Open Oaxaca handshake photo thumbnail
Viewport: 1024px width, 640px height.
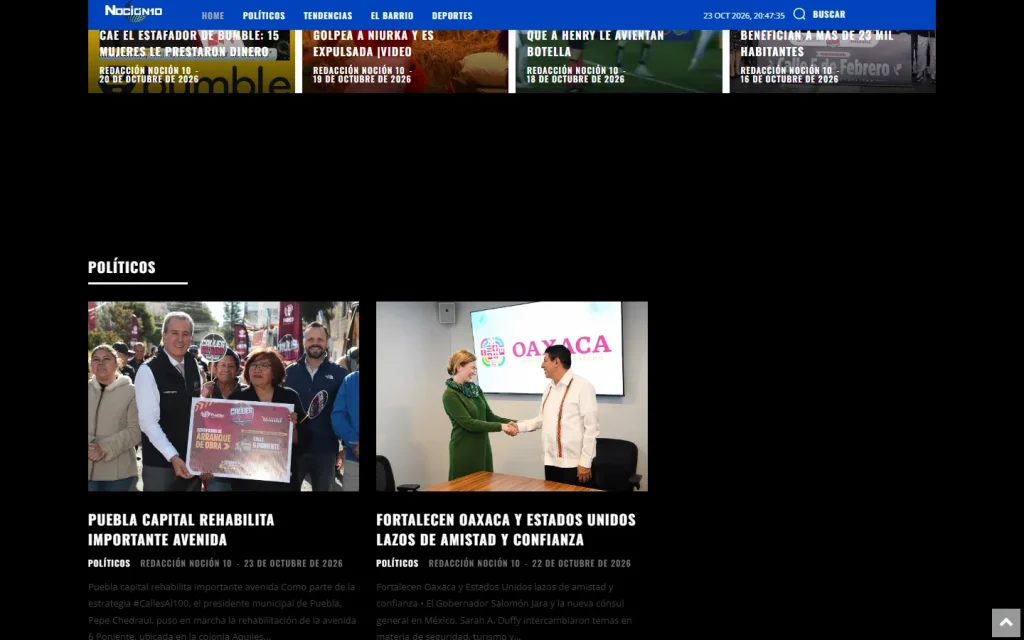(x=512, y=396)
